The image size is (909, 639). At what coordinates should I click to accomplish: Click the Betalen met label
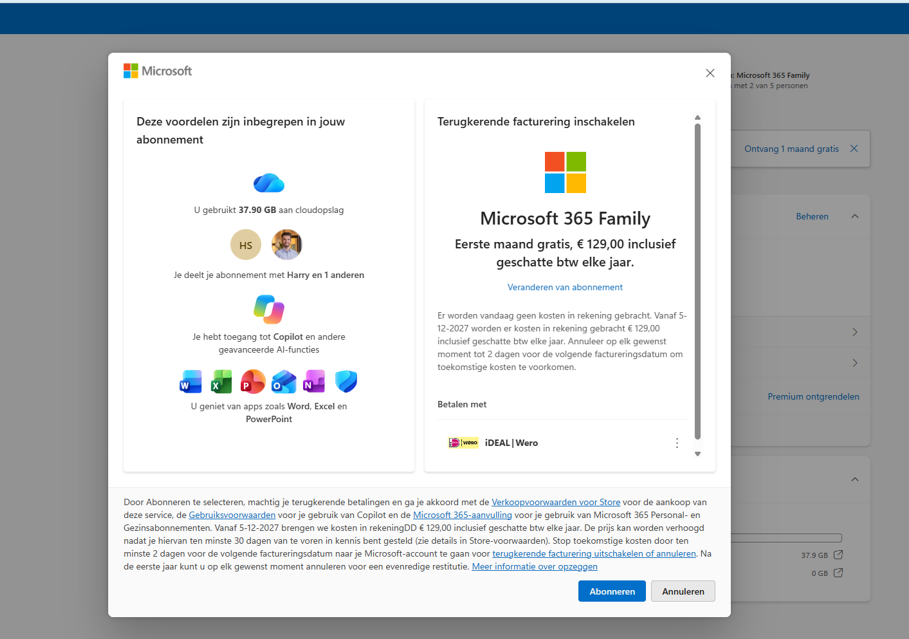click(462, 405)
